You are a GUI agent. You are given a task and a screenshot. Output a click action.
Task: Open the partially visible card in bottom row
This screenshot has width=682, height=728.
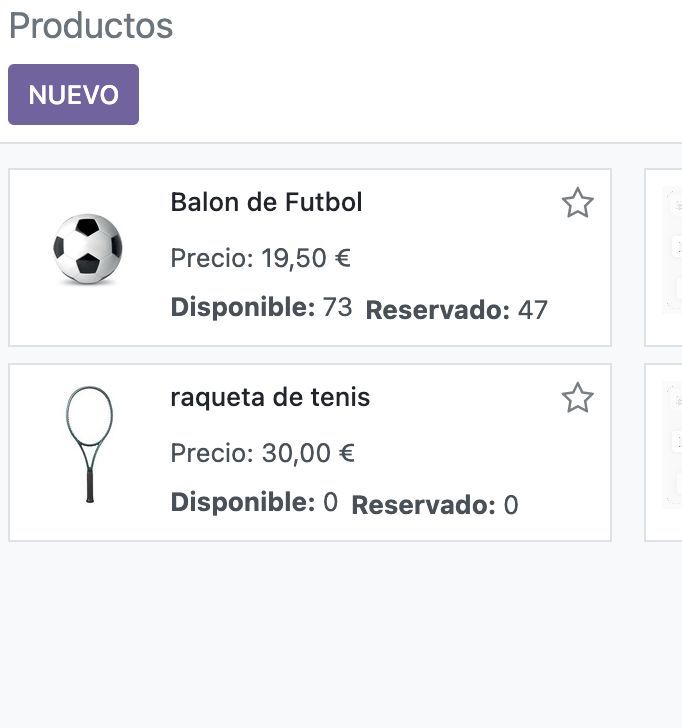point(663,453)
